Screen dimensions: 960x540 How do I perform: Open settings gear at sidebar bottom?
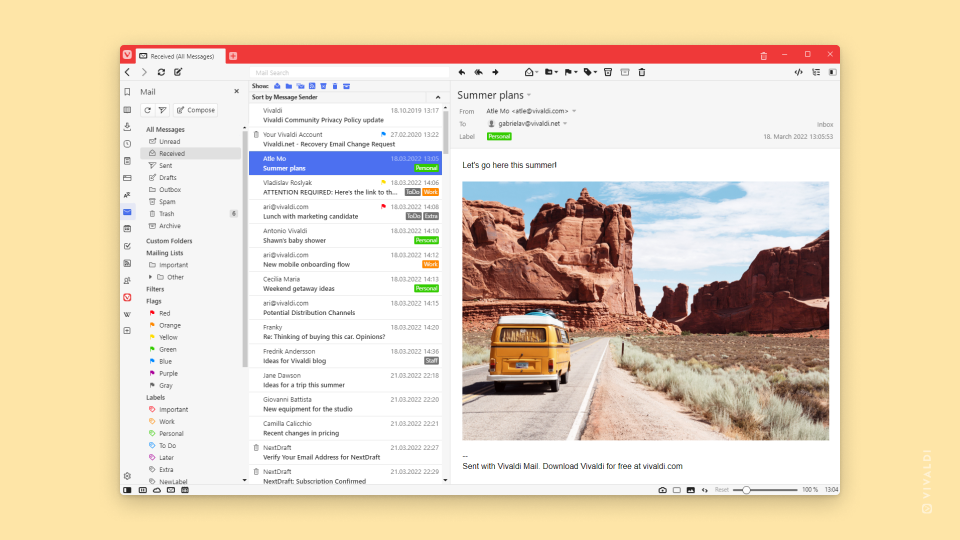[x=127, y=476]
